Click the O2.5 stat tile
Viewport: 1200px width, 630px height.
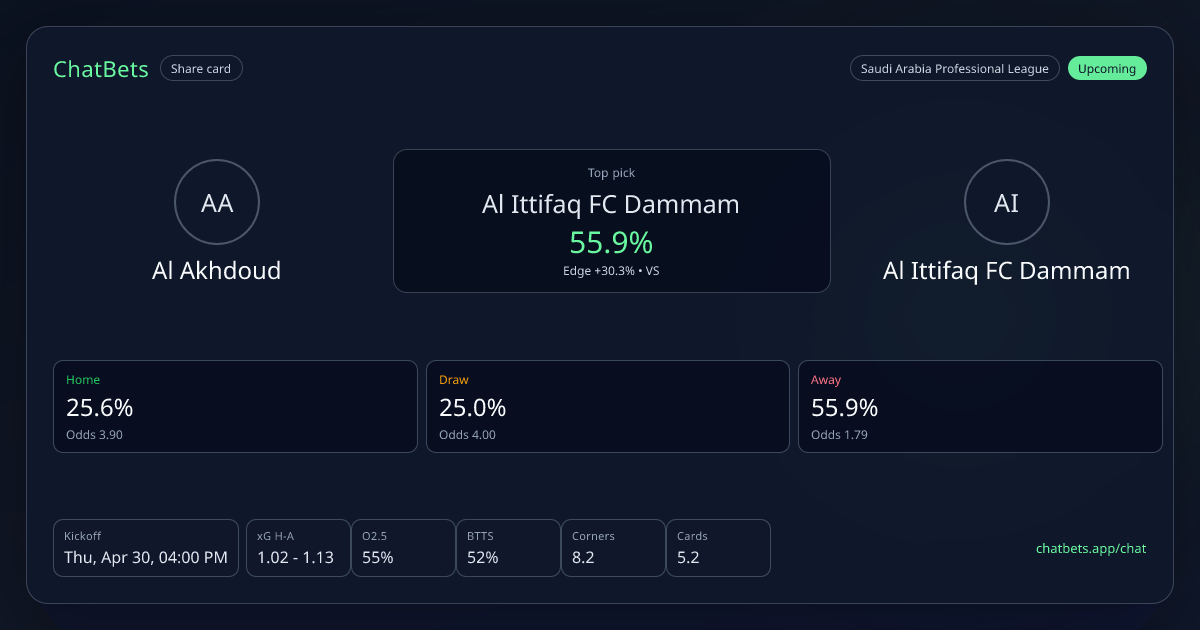[403, 548]
